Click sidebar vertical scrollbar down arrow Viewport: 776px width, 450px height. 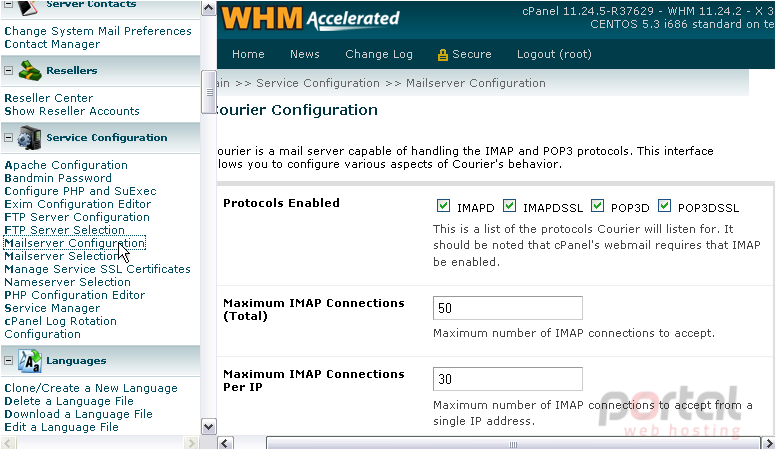208,427
